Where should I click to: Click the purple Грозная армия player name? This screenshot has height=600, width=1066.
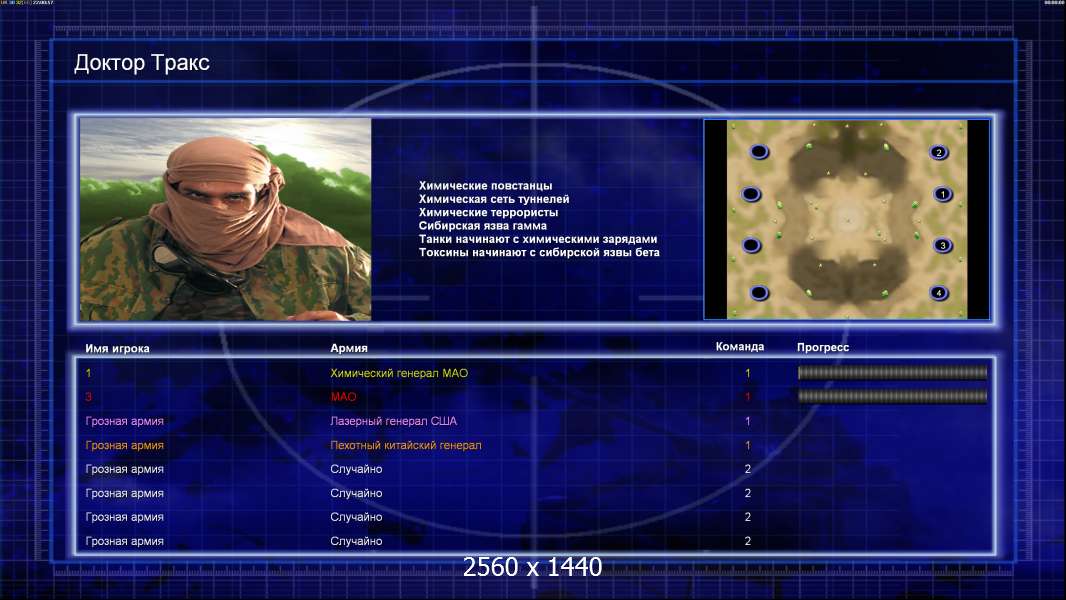click(124, 421)
